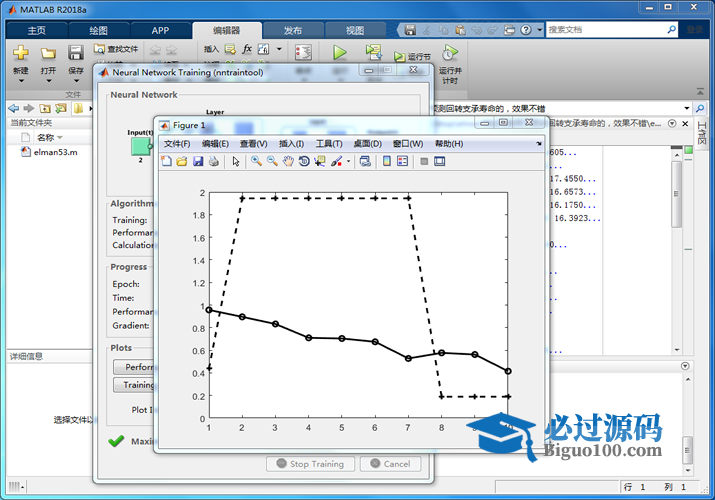Switch to the 发布 ribbon tab

click(293, 31)
